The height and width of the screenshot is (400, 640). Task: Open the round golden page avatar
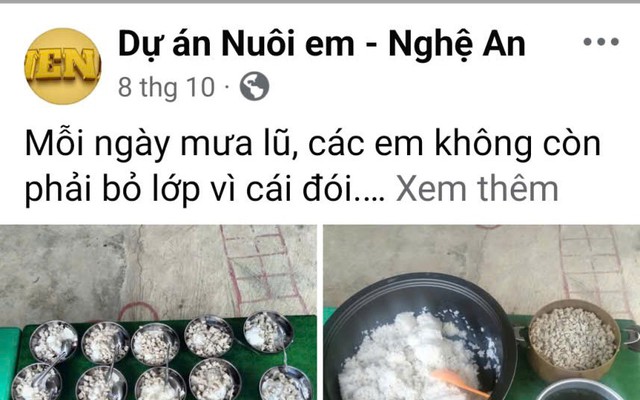click(x=62, y=66)
